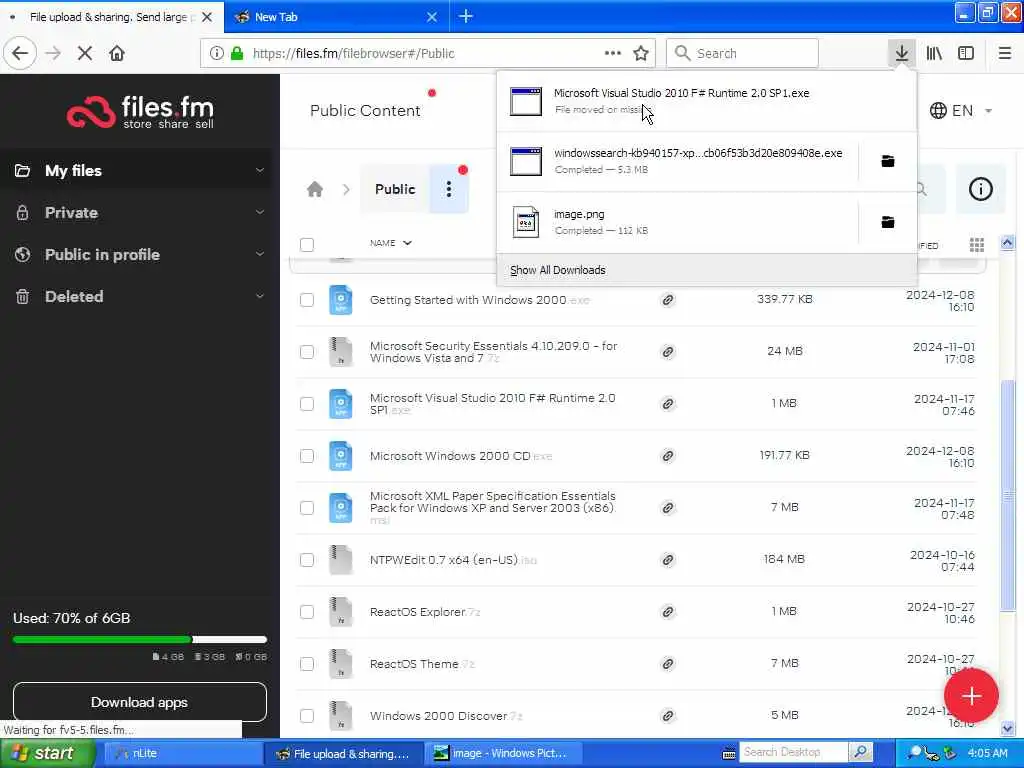Image resolution: width=1024 pixels, height=768 pixels.
Task: Open the EN language dropdown
Action: [961, 110]
